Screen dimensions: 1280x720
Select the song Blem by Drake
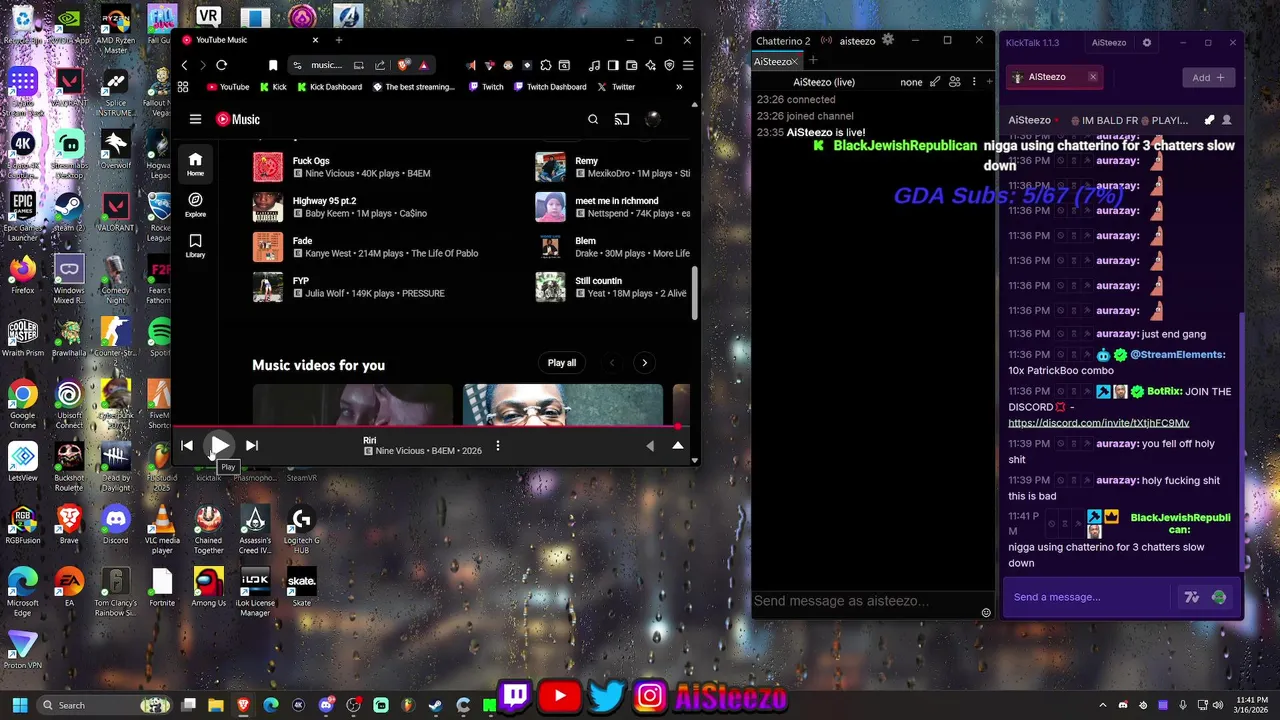[585, 241]
